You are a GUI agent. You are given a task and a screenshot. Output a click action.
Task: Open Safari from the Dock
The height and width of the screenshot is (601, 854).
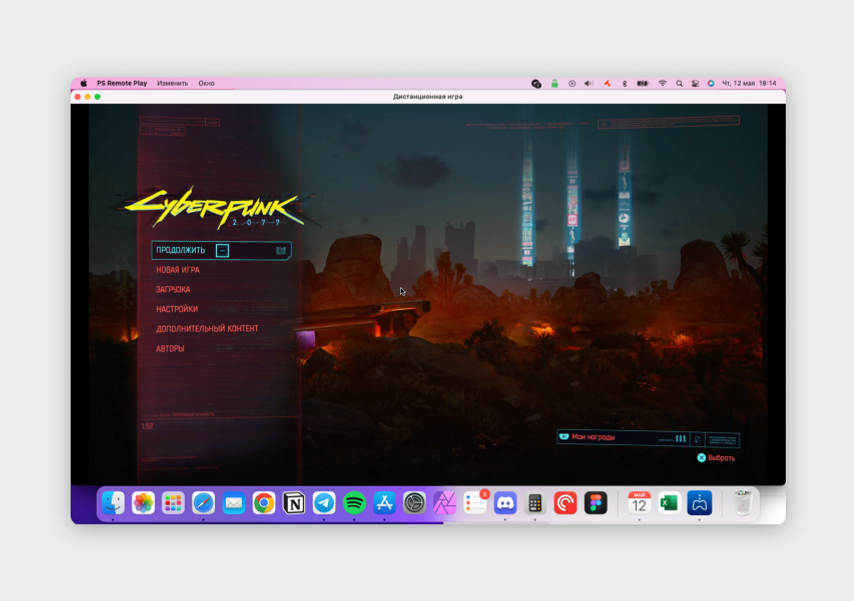tap(203, 503)
